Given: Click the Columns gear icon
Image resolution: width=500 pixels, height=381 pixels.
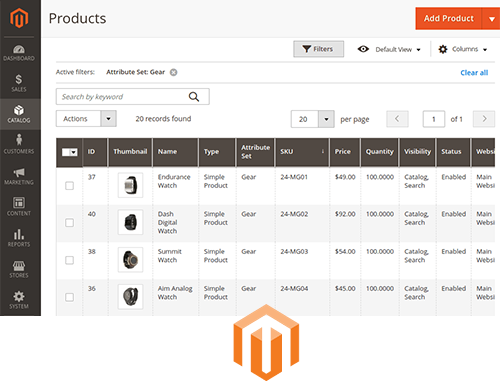Looking at the screenshot, I should click(443, 49).
